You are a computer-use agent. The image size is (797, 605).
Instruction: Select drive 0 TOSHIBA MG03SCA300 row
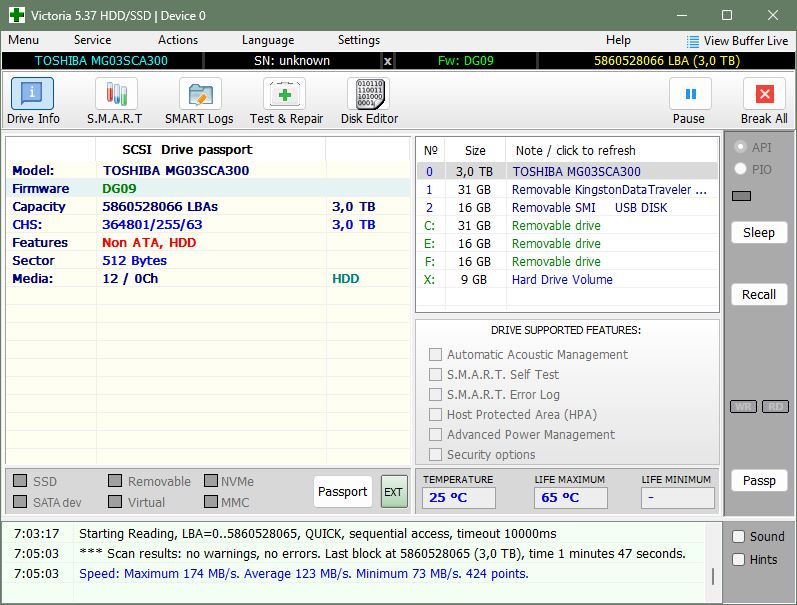(x=567, y=171)
